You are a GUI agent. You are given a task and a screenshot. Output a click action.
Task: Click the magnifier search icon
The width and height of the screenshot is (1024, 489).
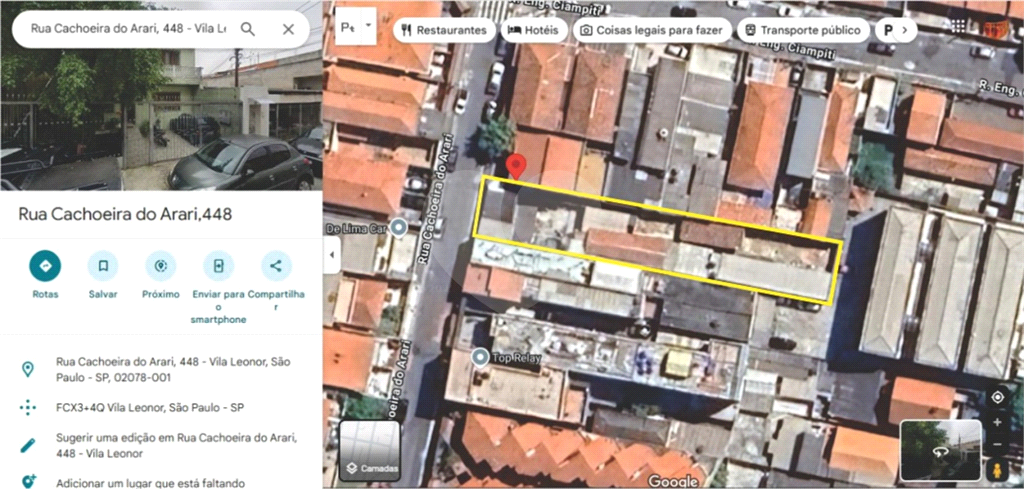click(248, 29)
